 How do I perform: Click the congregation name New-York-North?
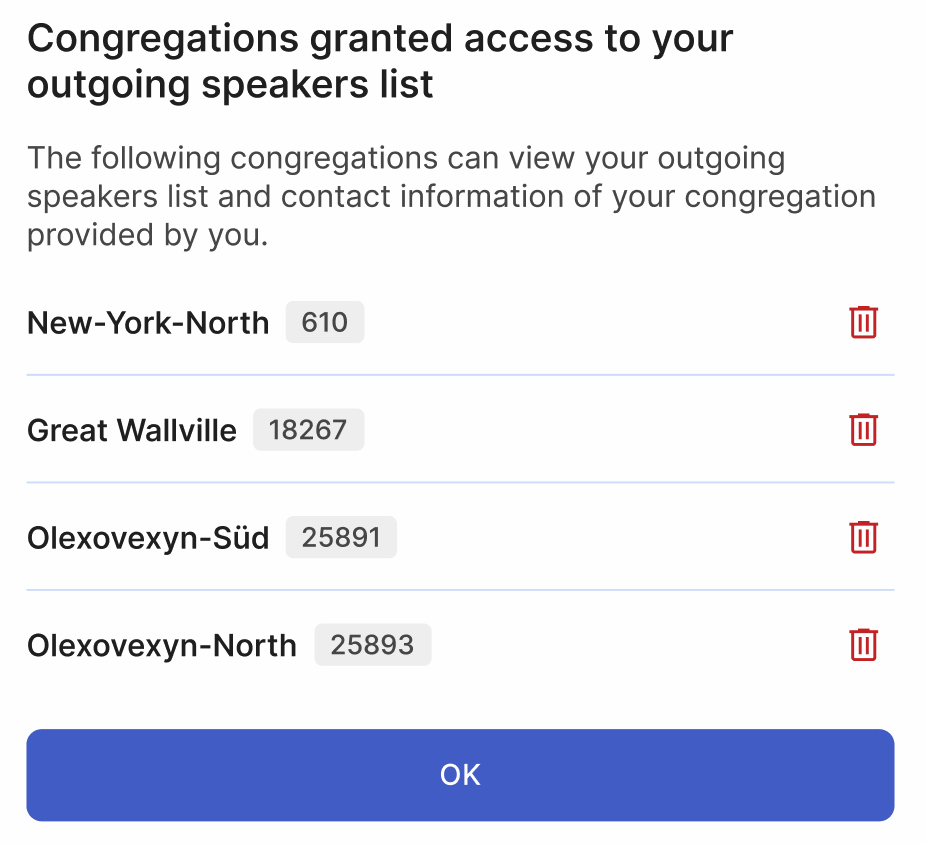pos(148,322)
